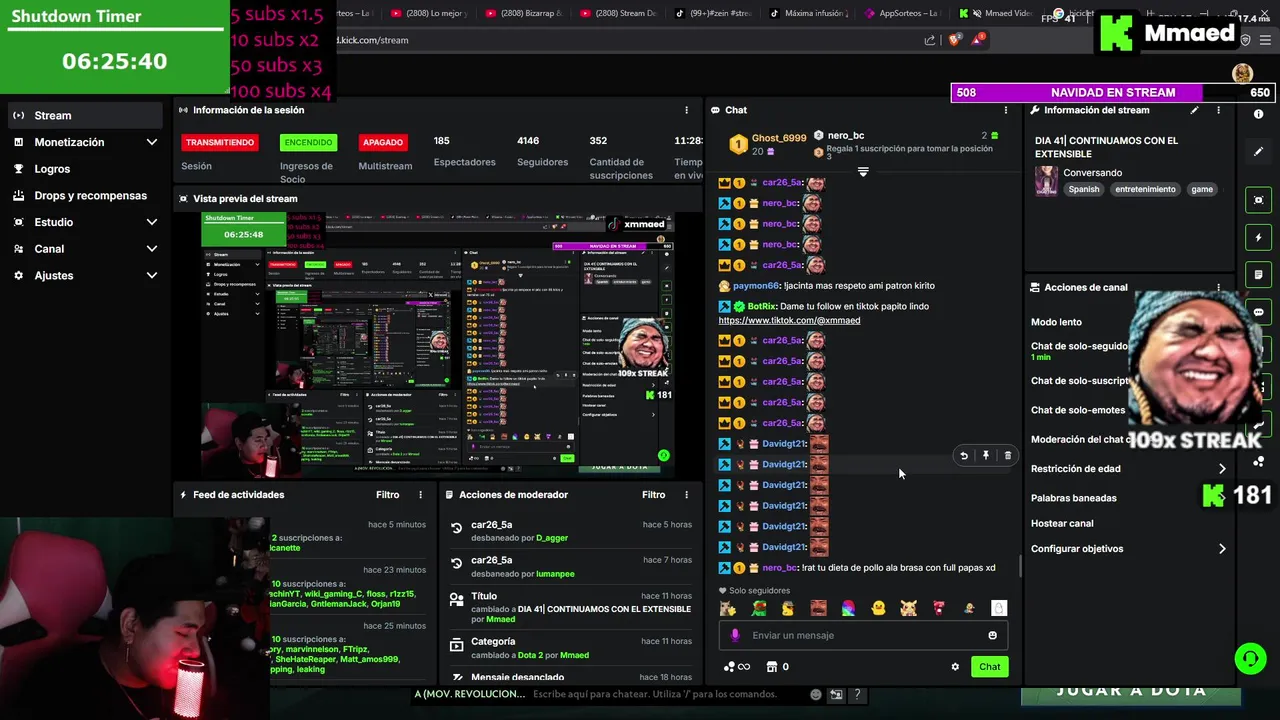This screenshot has height=720, width=1280.
Task: Open Chat panel three-dot options
Action: (x=1006, y=110)
